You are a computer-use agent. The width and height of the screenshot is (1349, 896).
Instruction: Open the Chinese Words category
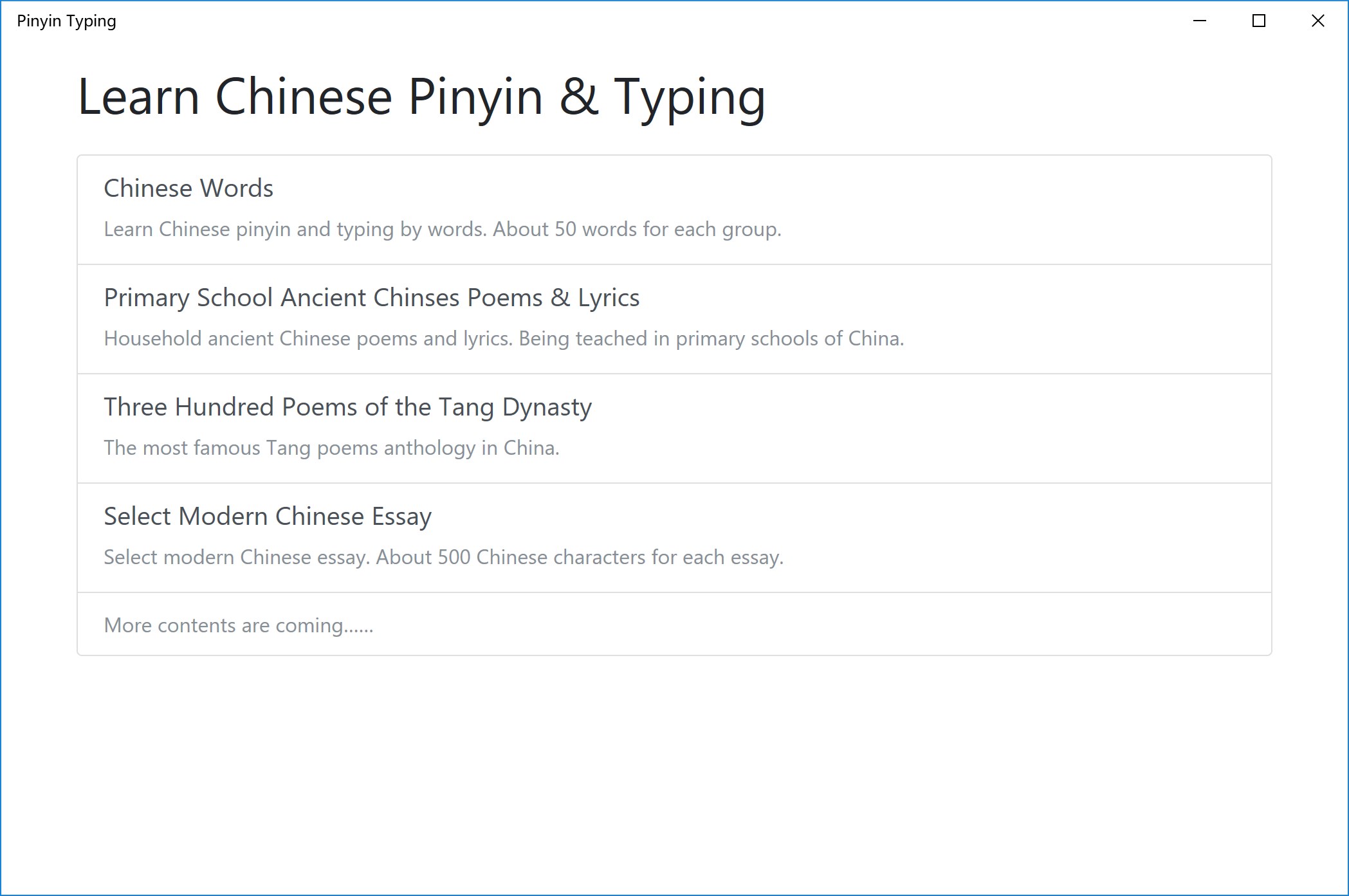188,188
